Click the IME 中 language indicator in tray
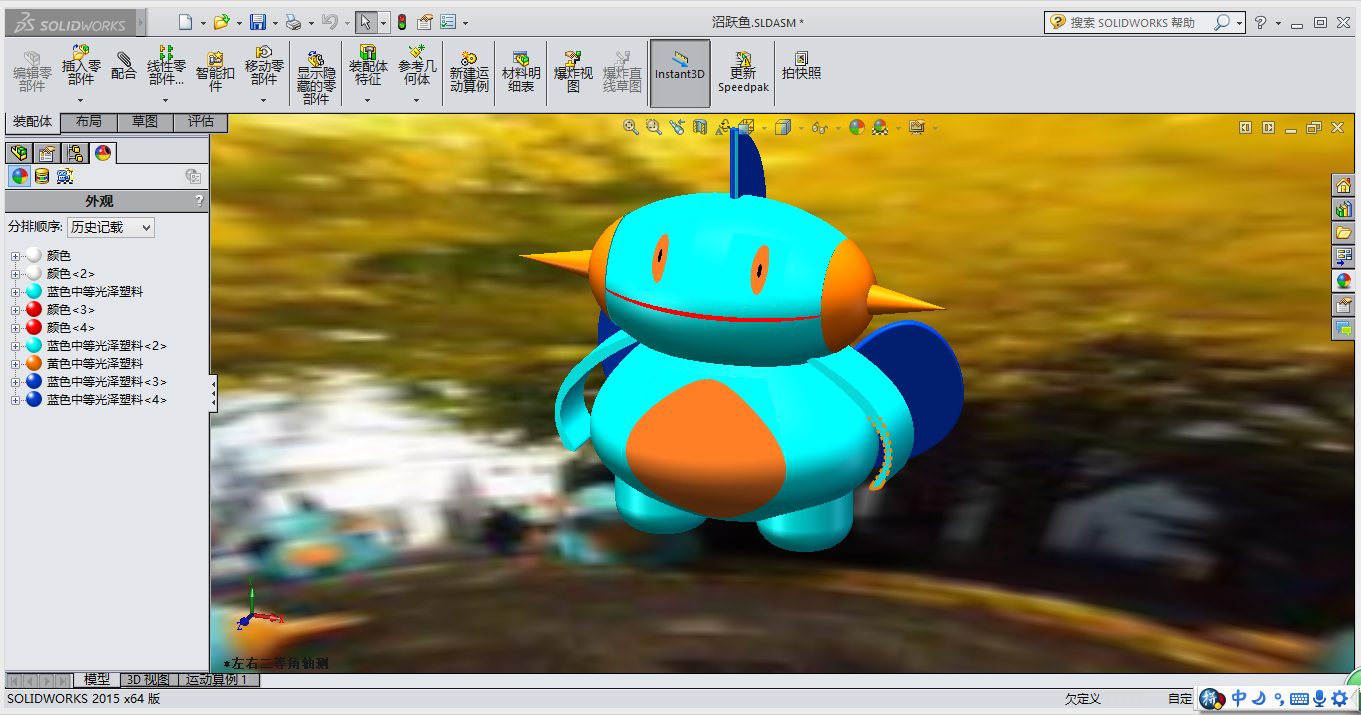The width and height of the screenshot is (1361, 715). [1239, 699]
